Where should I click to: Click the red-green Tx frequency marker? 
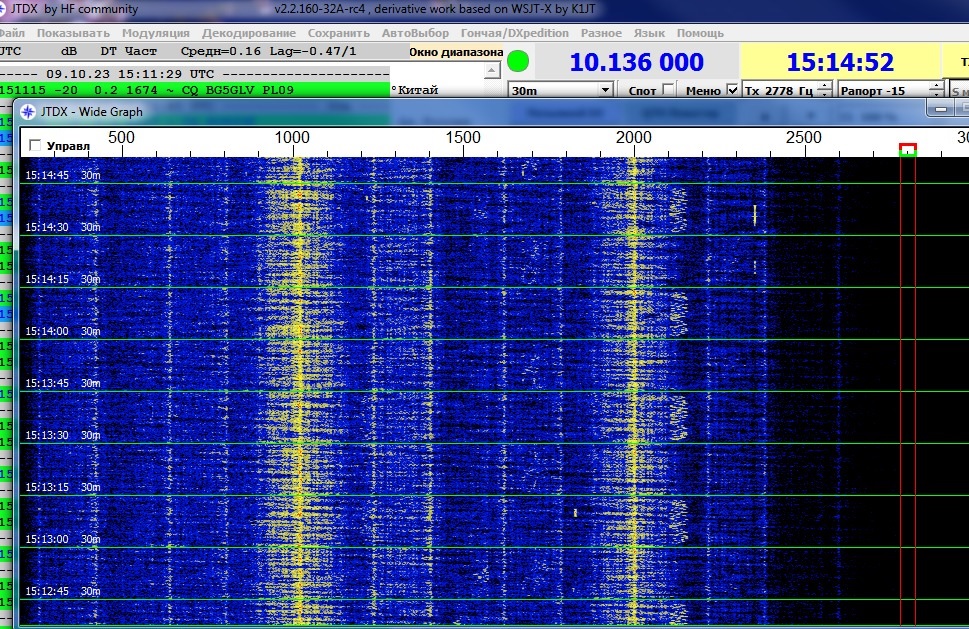(908, 150)
